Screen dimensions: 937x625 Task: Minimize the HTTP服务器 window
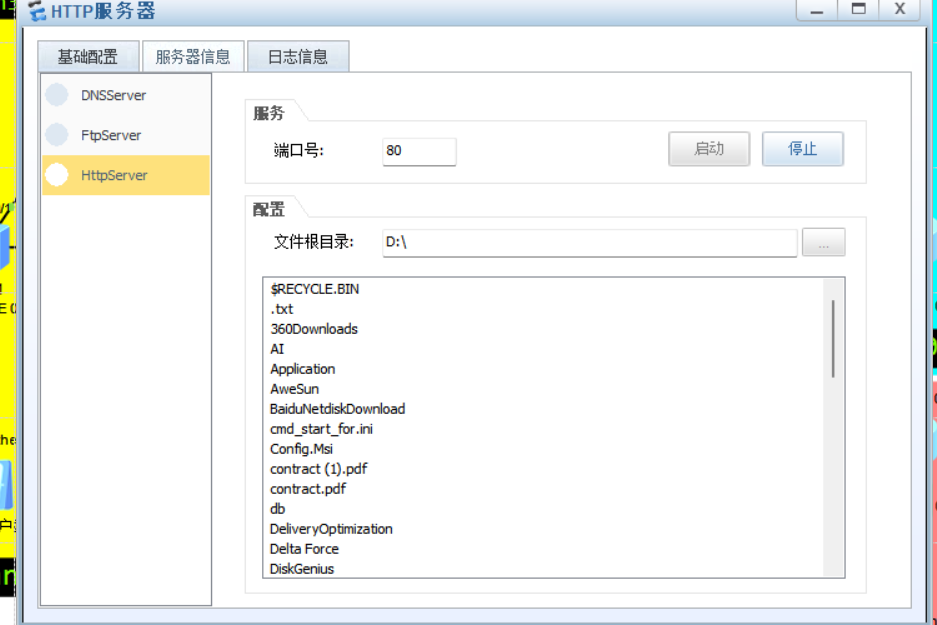coord(816,10)
